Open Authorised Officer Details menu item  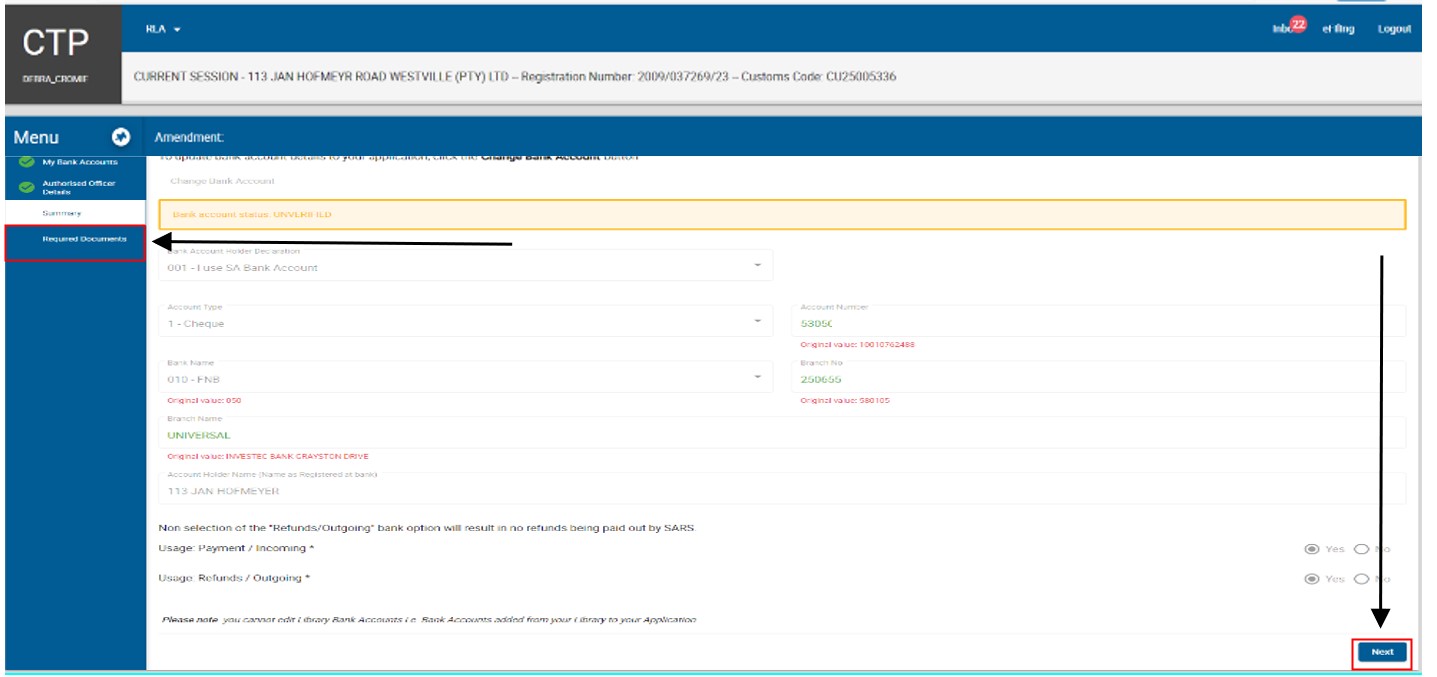tap(79, 187)
